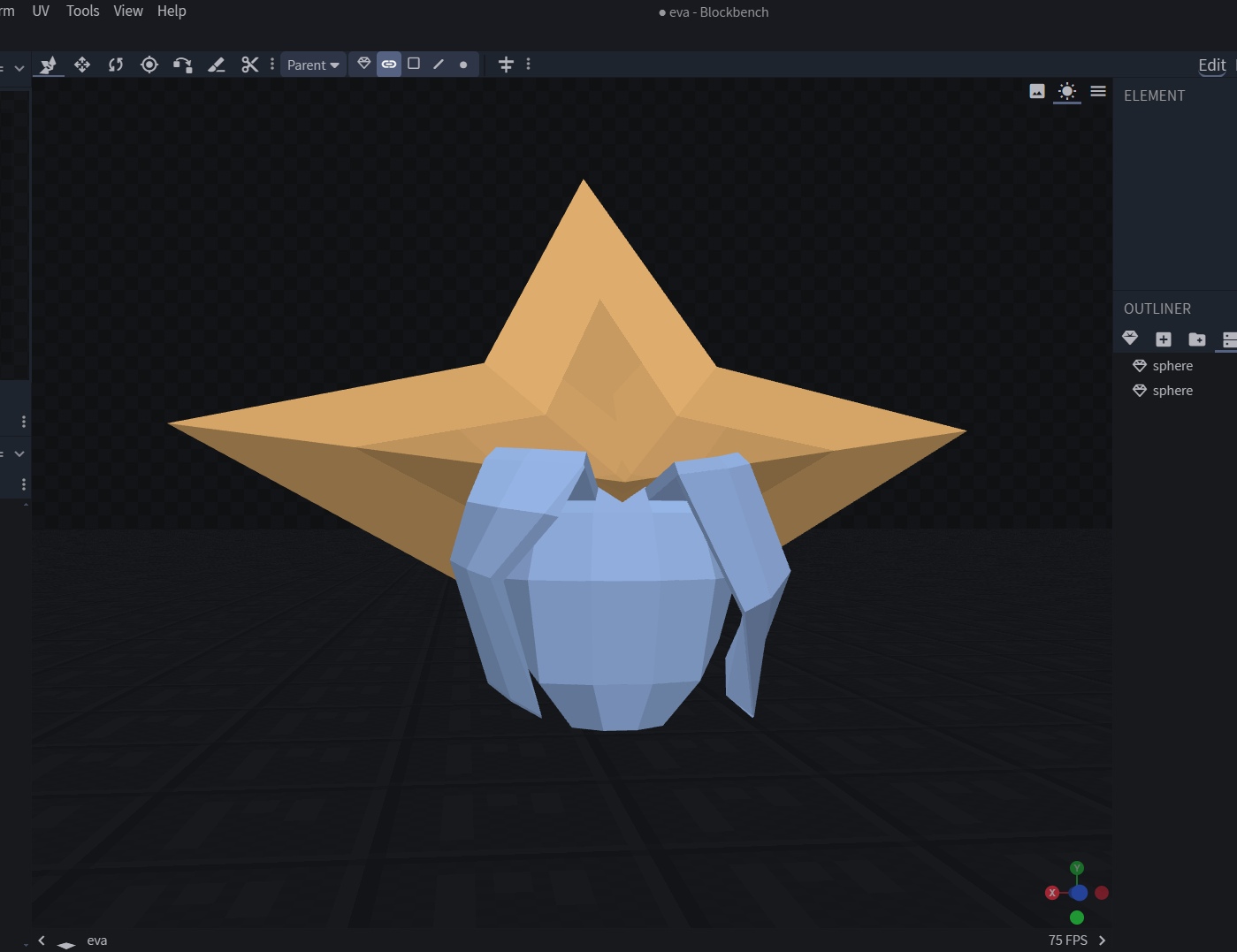Toggle viewport shading with the sun icon
The width and height of the screenshot is (1237, 952).
(1067, 91)
